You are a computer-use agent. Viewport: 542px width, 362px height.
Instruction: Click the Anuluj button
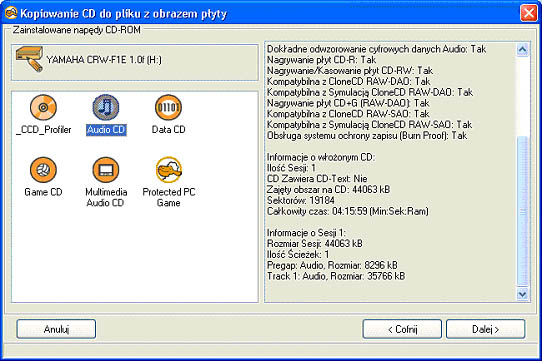coord(56,329)
